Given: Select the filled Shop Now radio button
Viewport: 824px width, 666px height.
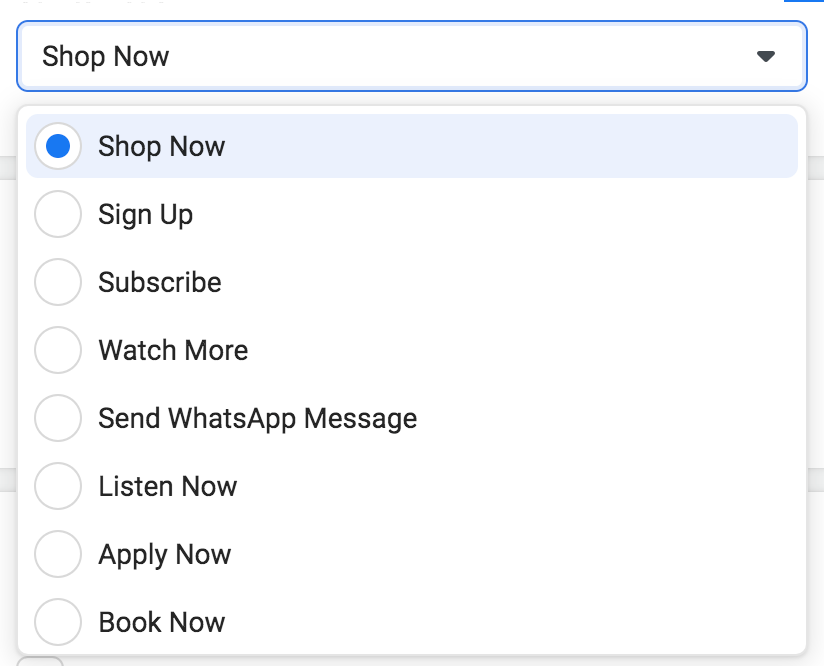Looking at the screenshot, I should point(58,146).
